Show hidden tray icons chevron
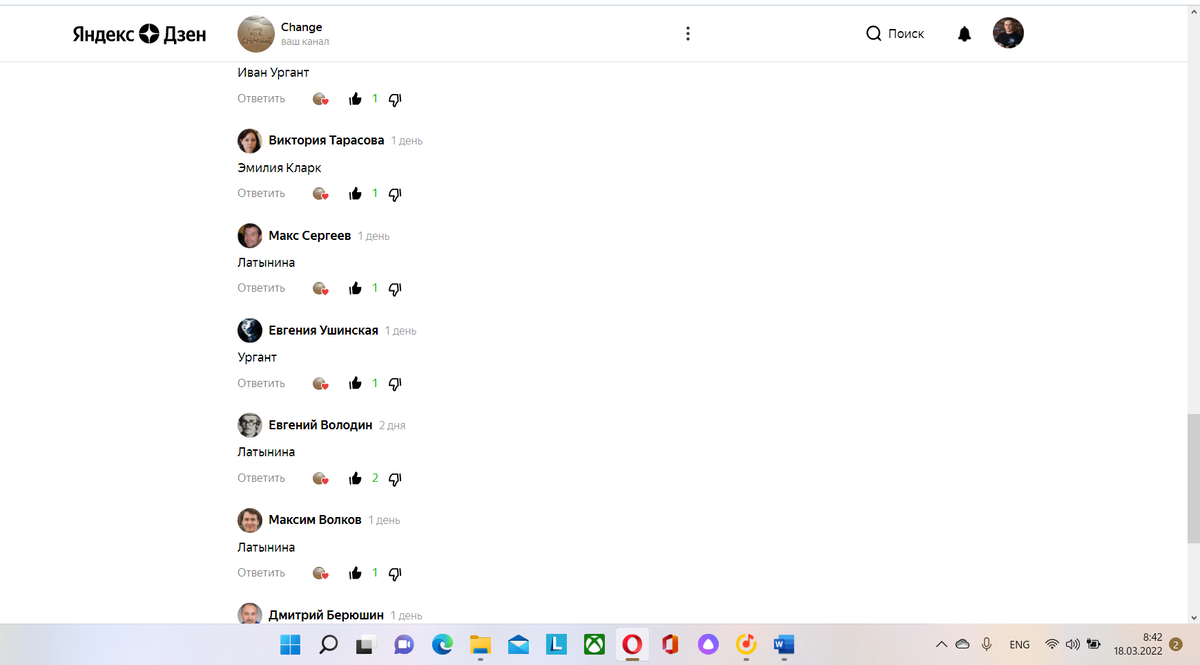Viewport: 1200px width, 665px height. pos(941,644)
